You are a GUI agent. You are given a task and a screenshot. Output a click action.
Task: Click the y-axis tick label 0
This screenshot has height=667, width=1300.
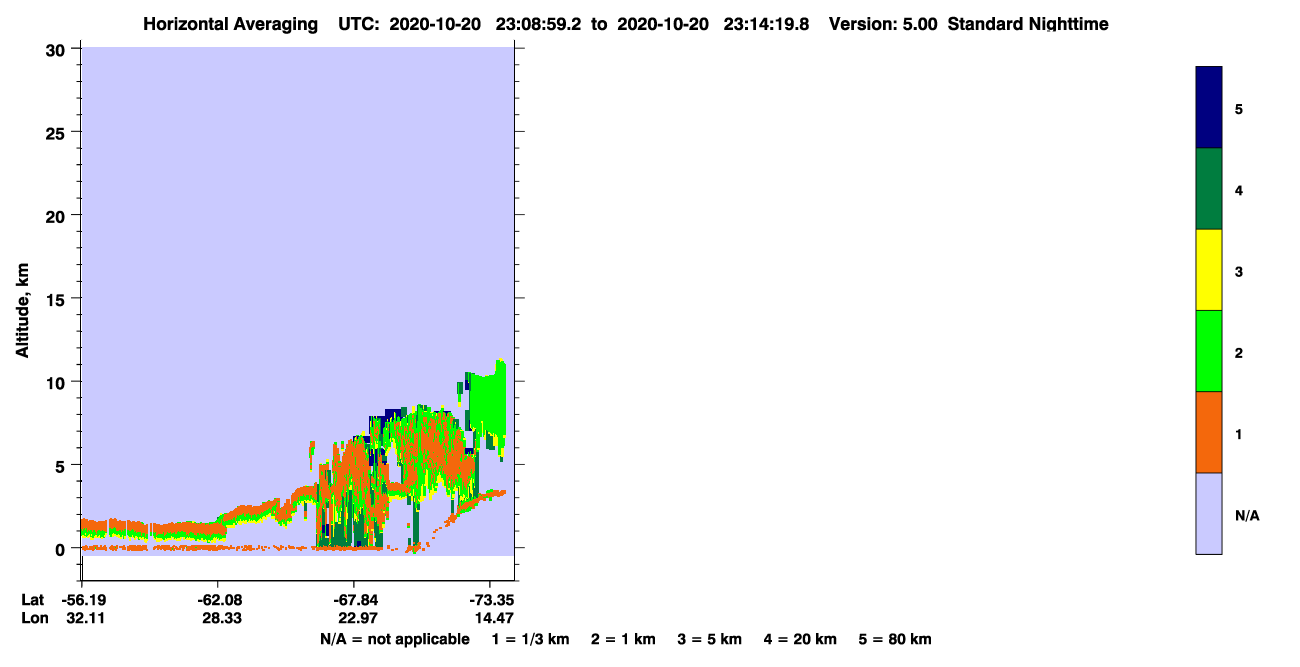[62, 549]
